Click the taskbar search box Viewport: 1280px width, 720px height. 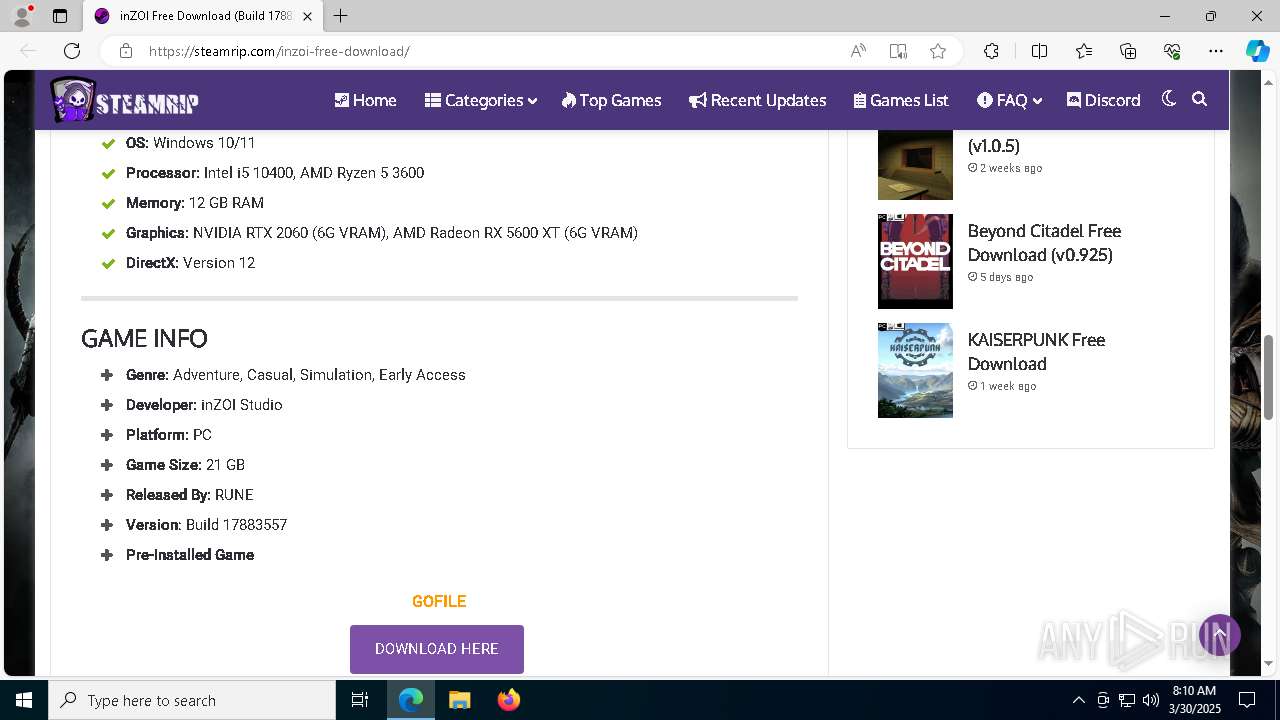[192, 700]
